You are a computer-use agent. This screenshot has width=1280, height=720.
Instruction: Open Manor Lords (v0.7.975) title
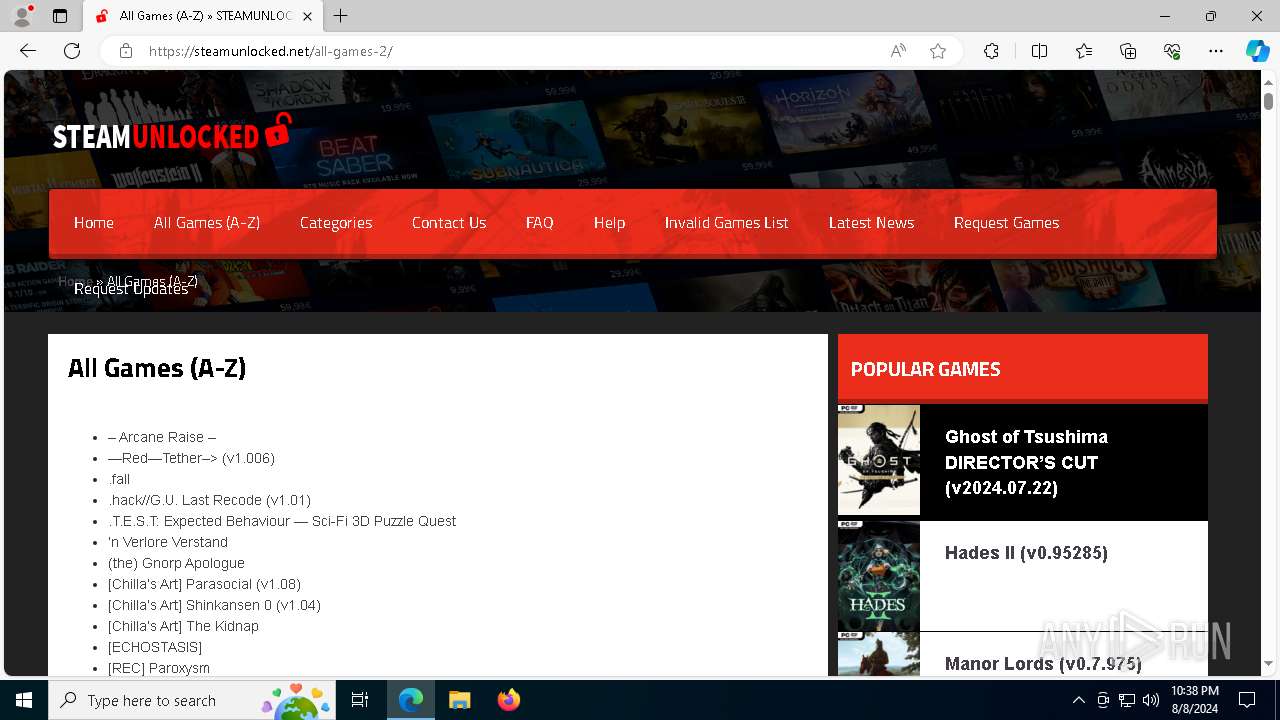[1043, 663]
